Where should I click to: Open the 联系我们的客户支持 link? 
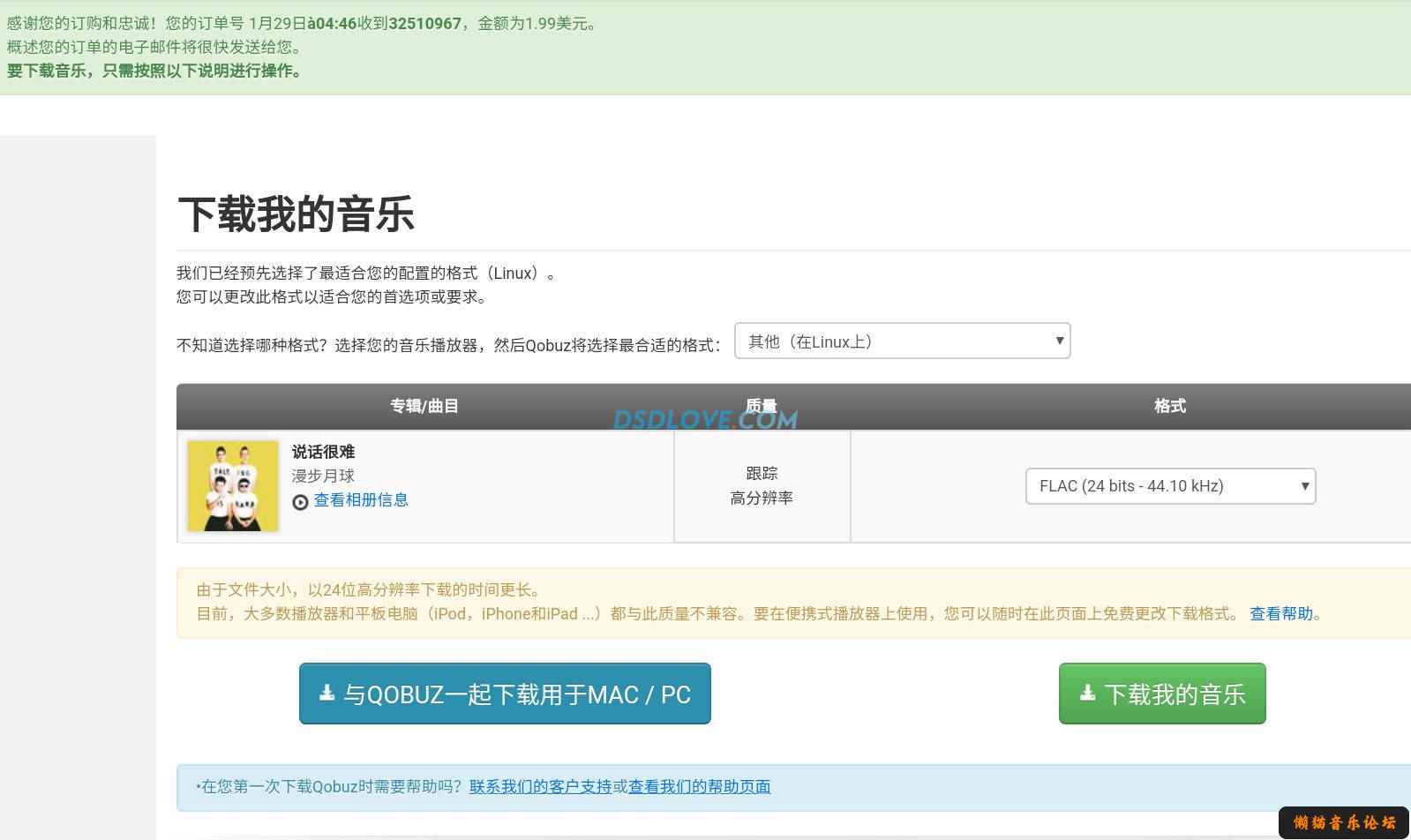tap(540, 786)
